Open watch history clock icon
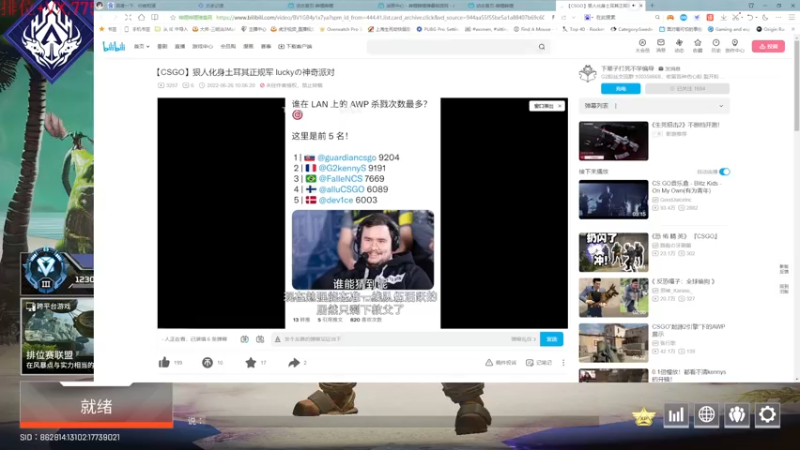The image size is (800, 450). (716, 45)
